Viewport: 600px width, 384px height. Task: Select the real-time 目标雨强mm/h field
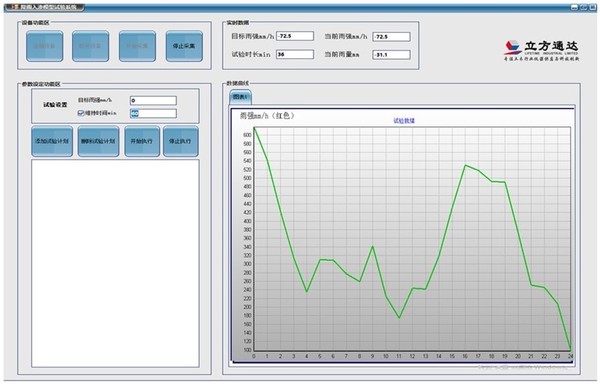295,36
